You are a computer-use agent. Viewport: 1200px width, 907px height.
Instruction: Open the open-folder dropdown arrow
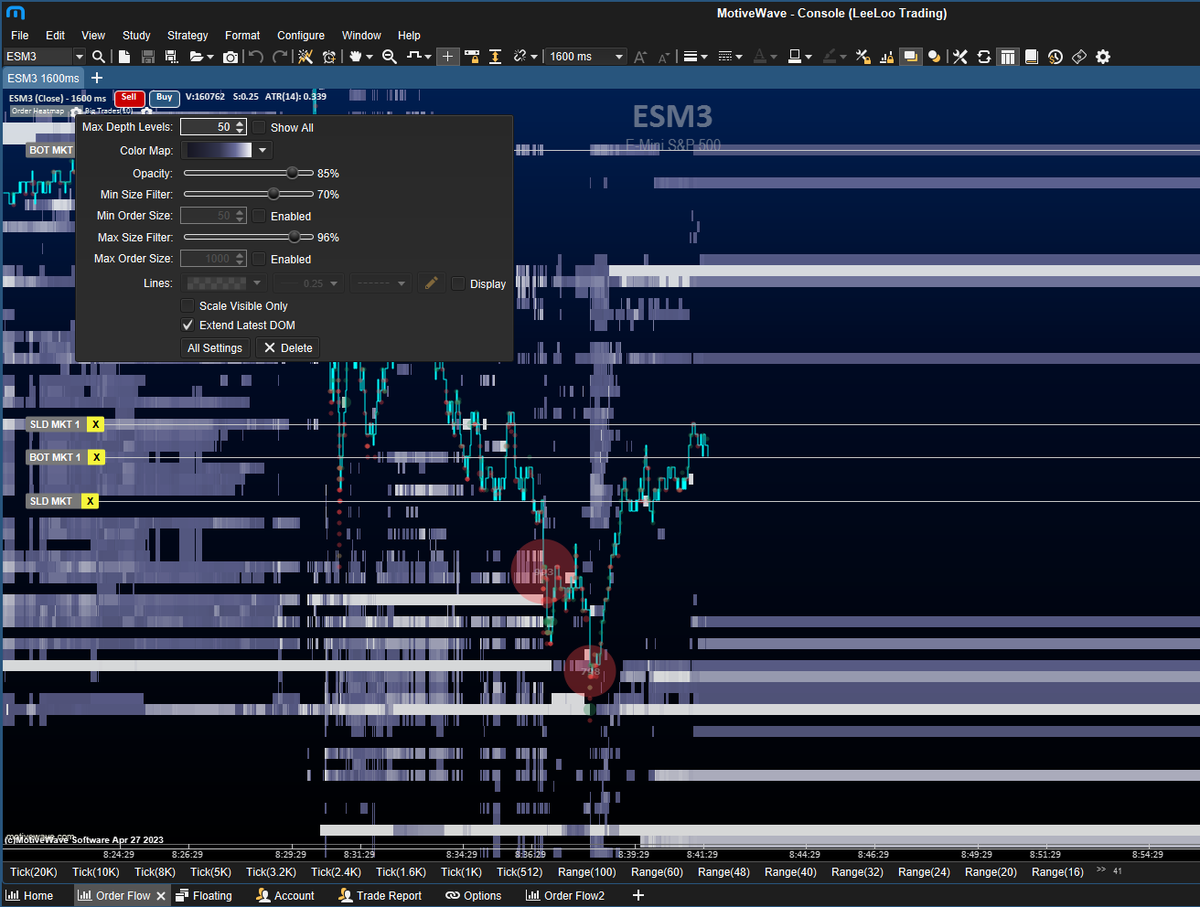[210, 57]
